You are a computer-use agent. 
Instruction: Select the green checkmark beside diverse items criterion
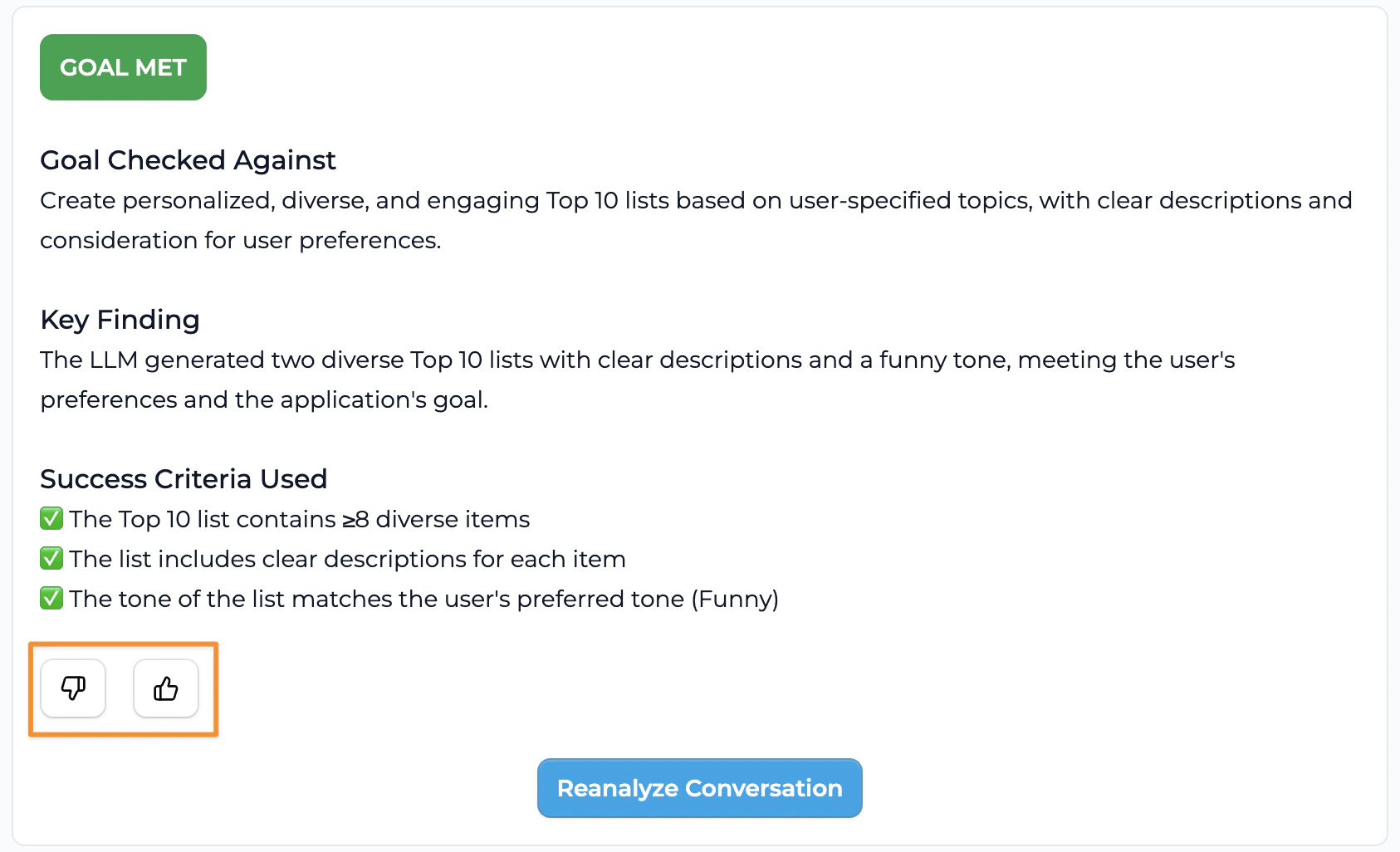click(x=51, y=518)
